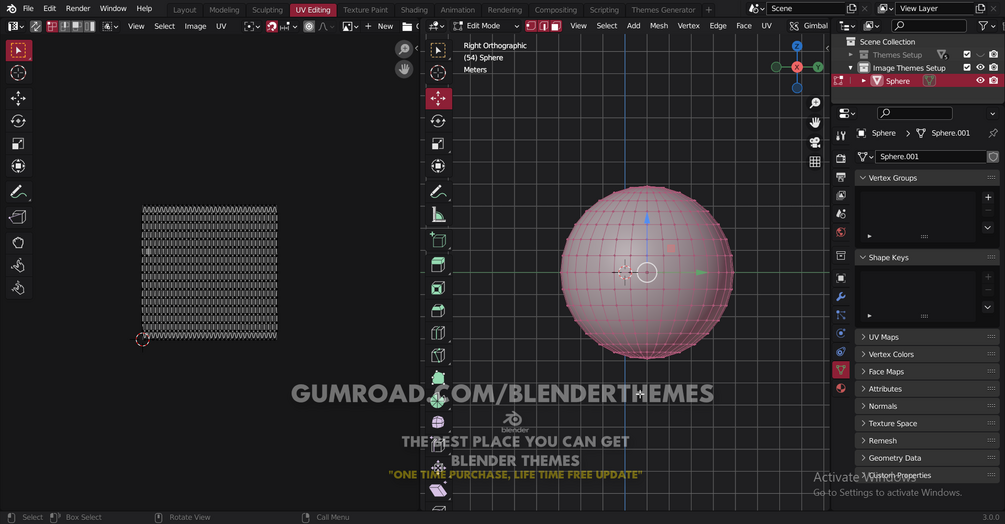Click the pan hand icon in UV editor
This screenshot has height=524, width=1005.
pyautogui.click(x=404, y=69)
